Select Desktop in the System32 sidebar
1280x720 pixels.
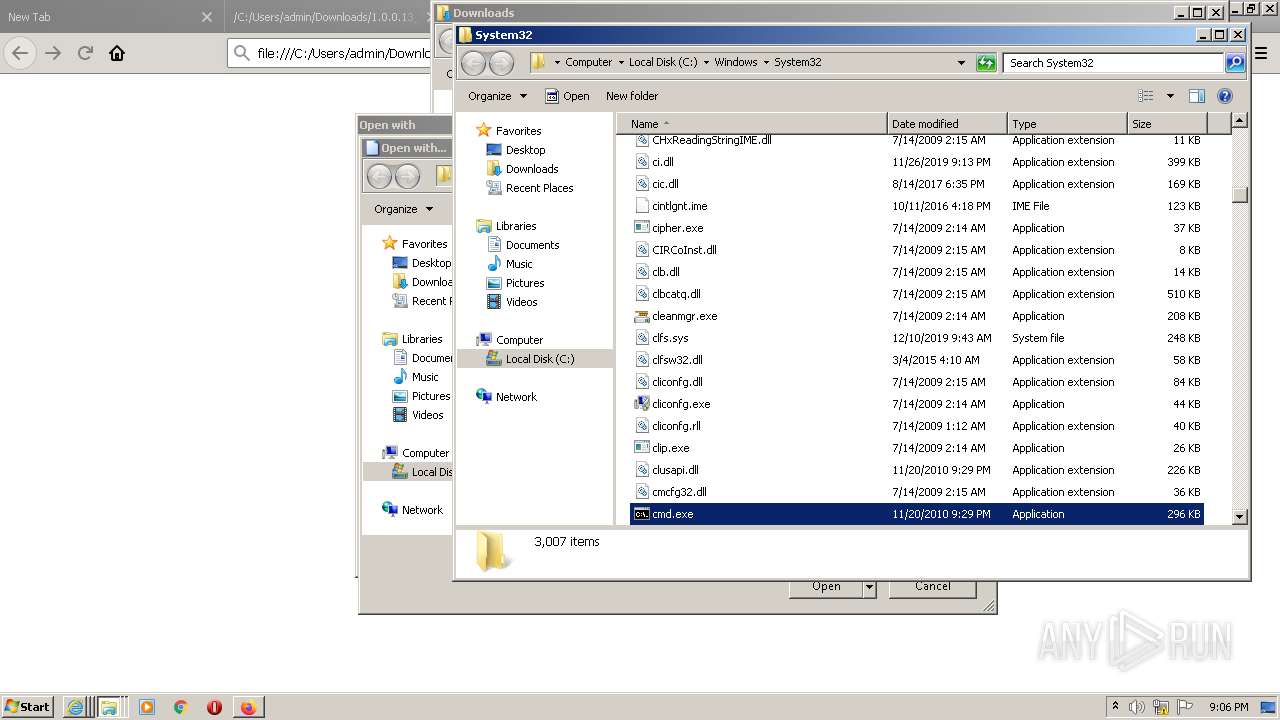pyautogui.click(x=525, y=150)
